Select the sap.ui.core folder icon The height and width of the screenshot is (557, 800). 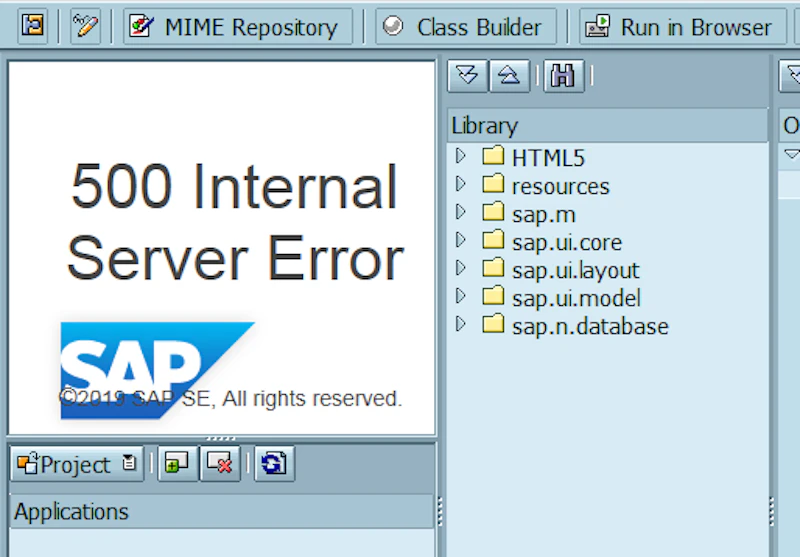click(493, 240)
